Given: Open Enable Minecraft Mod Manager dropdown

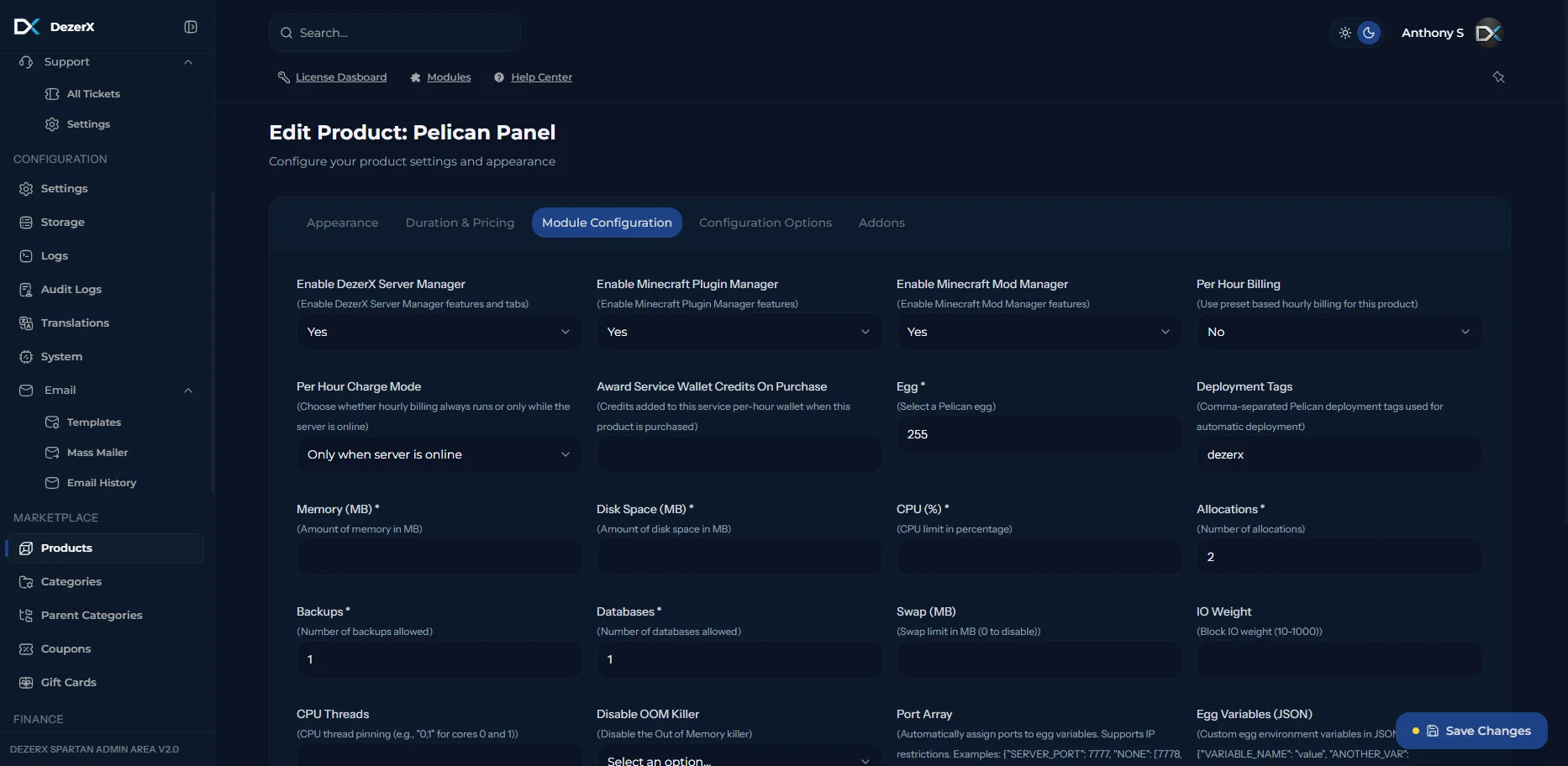Looking at the screenshot, I should (x=1039, y=332).
